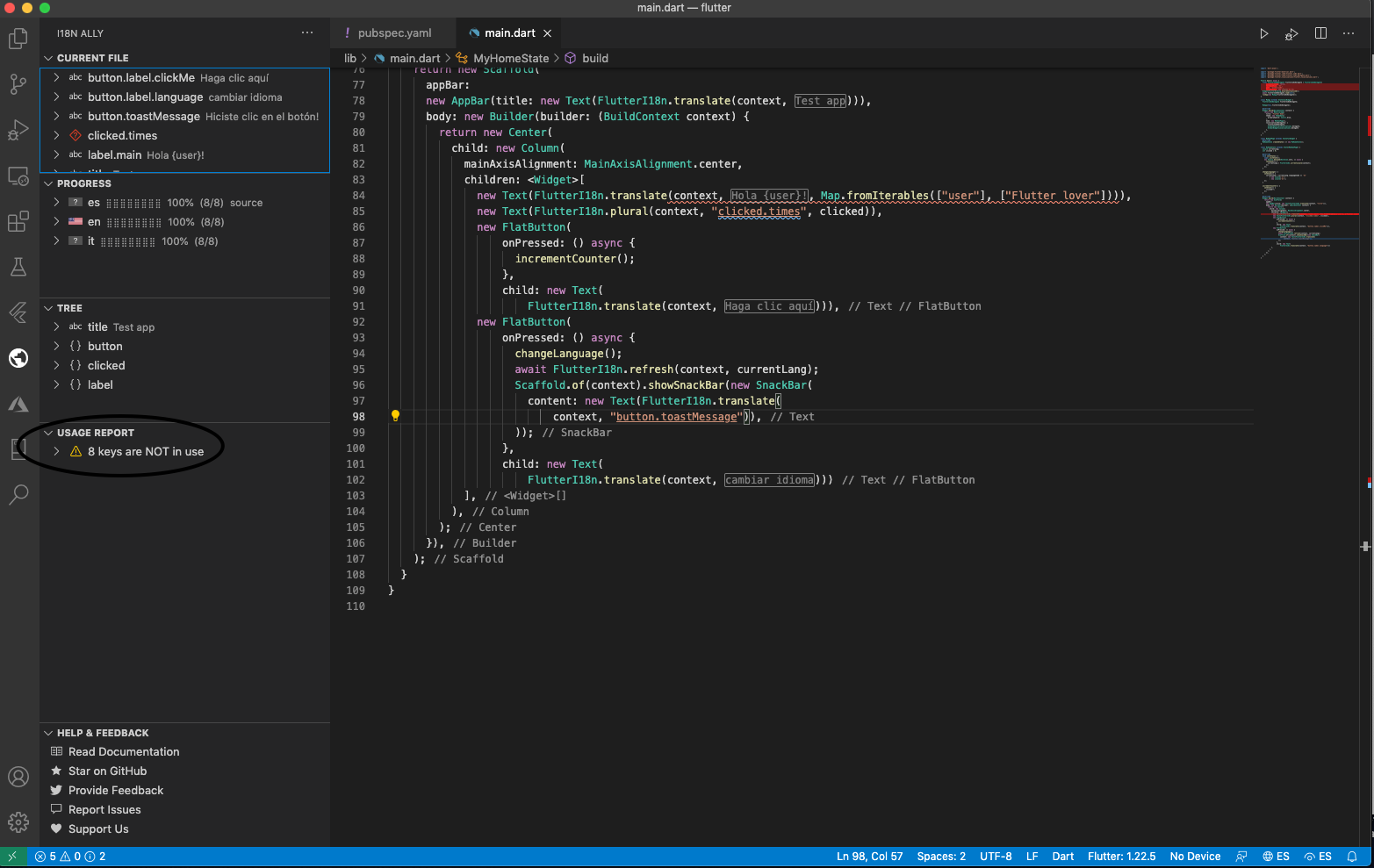The height and width of the screenshot is (868, 1374).
Task: Open the Explorer view in activity bar
Action: point(18,39)
